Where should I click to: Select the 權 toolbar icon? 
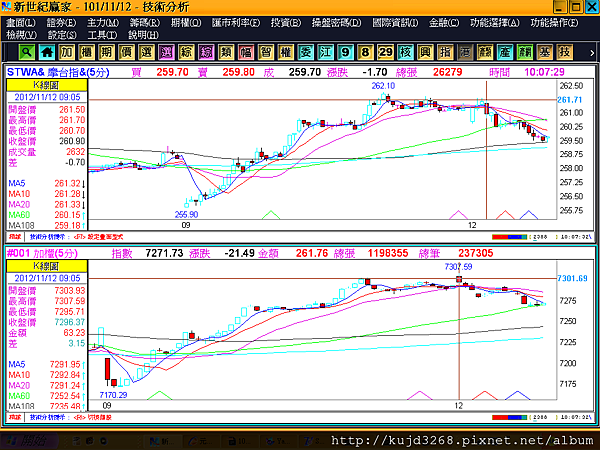(286, 52)
